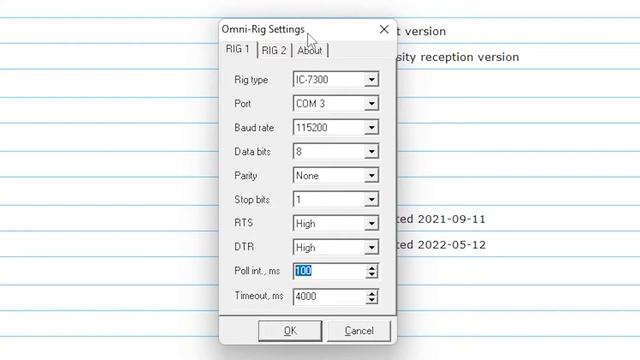Decrease the Poll int. value with down arrow
640x360 pixels.
[x=371, y=275]
